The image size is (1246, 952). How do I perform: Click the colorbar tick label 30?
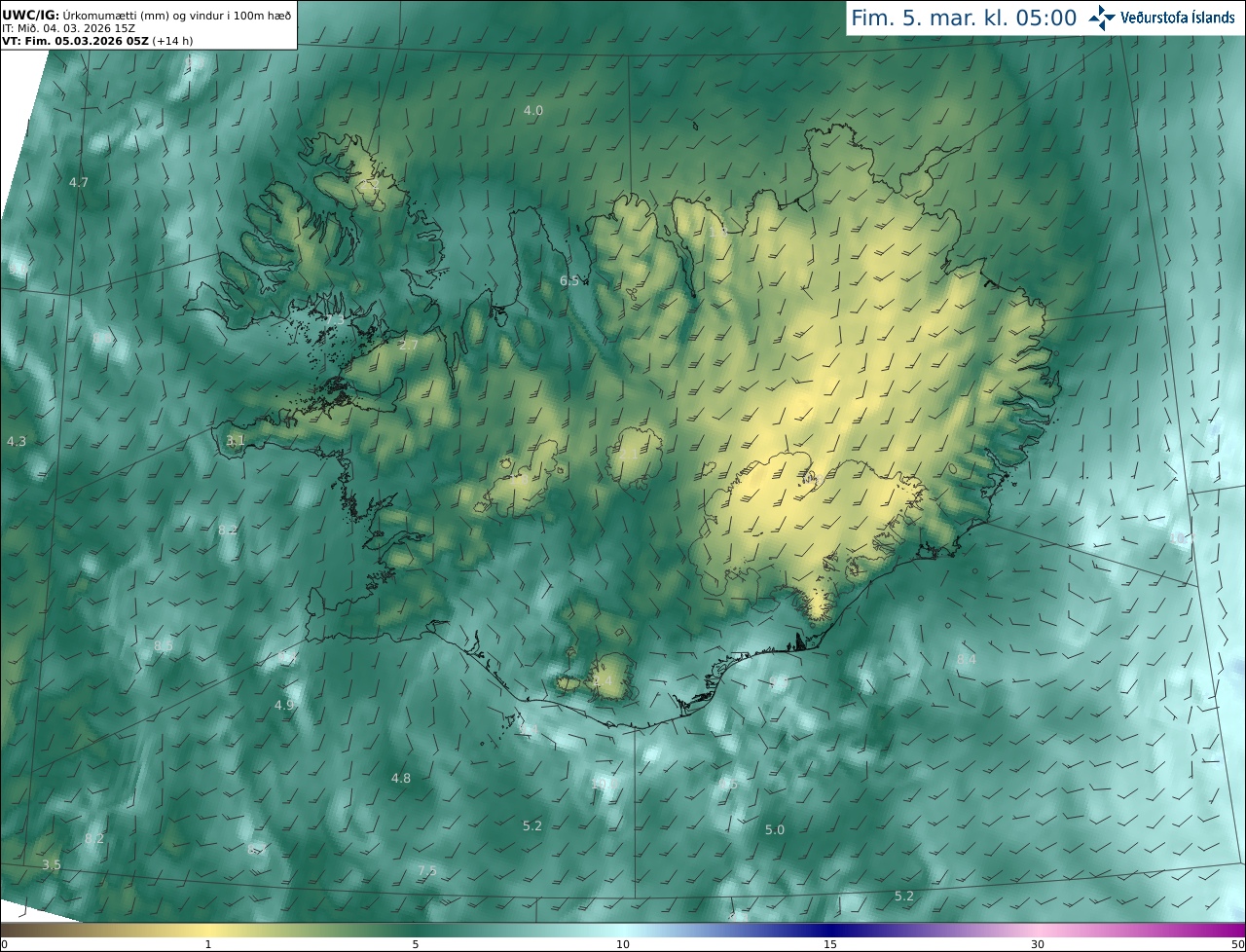coord(1038,944)
